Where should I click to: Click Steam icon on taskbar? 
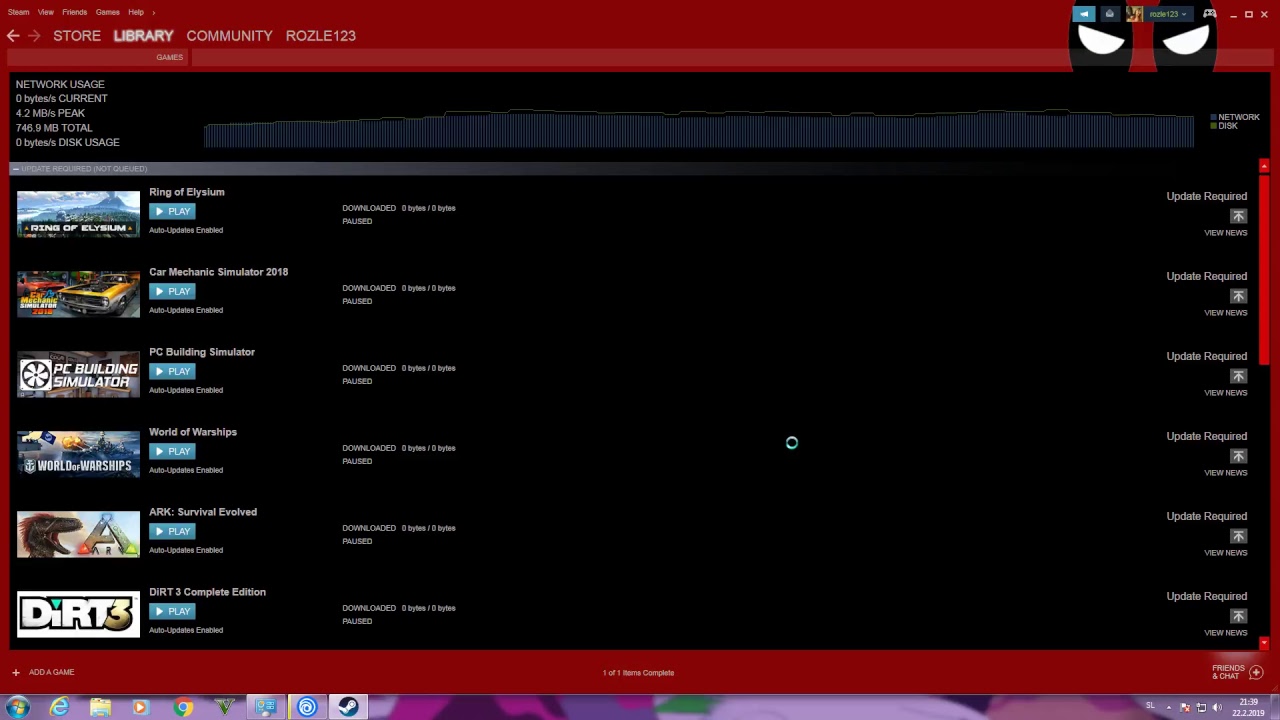tap(348, 707)
